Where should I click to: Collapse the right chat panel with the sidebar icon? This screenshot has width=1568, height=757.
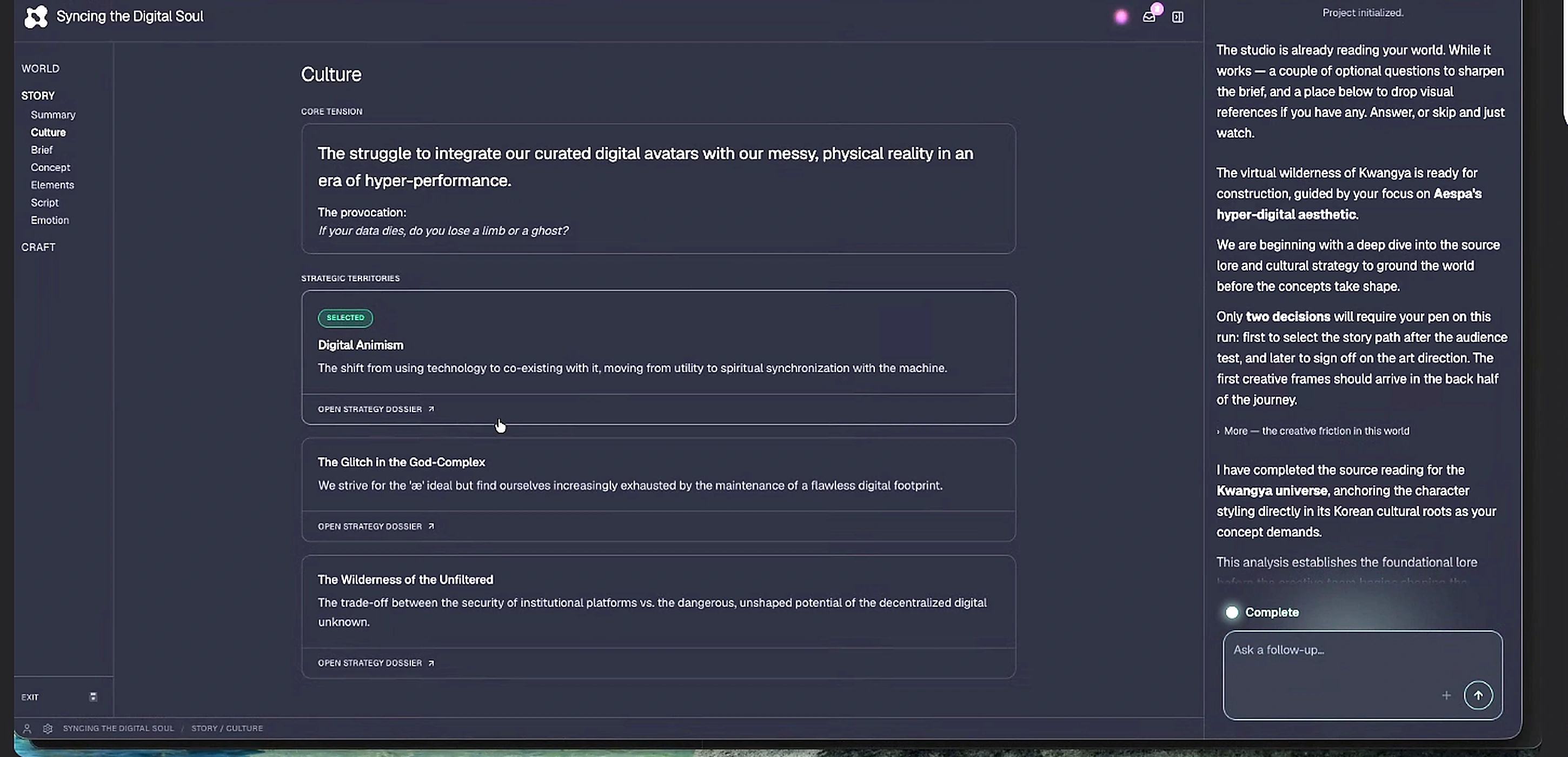tap(1178, 17)
